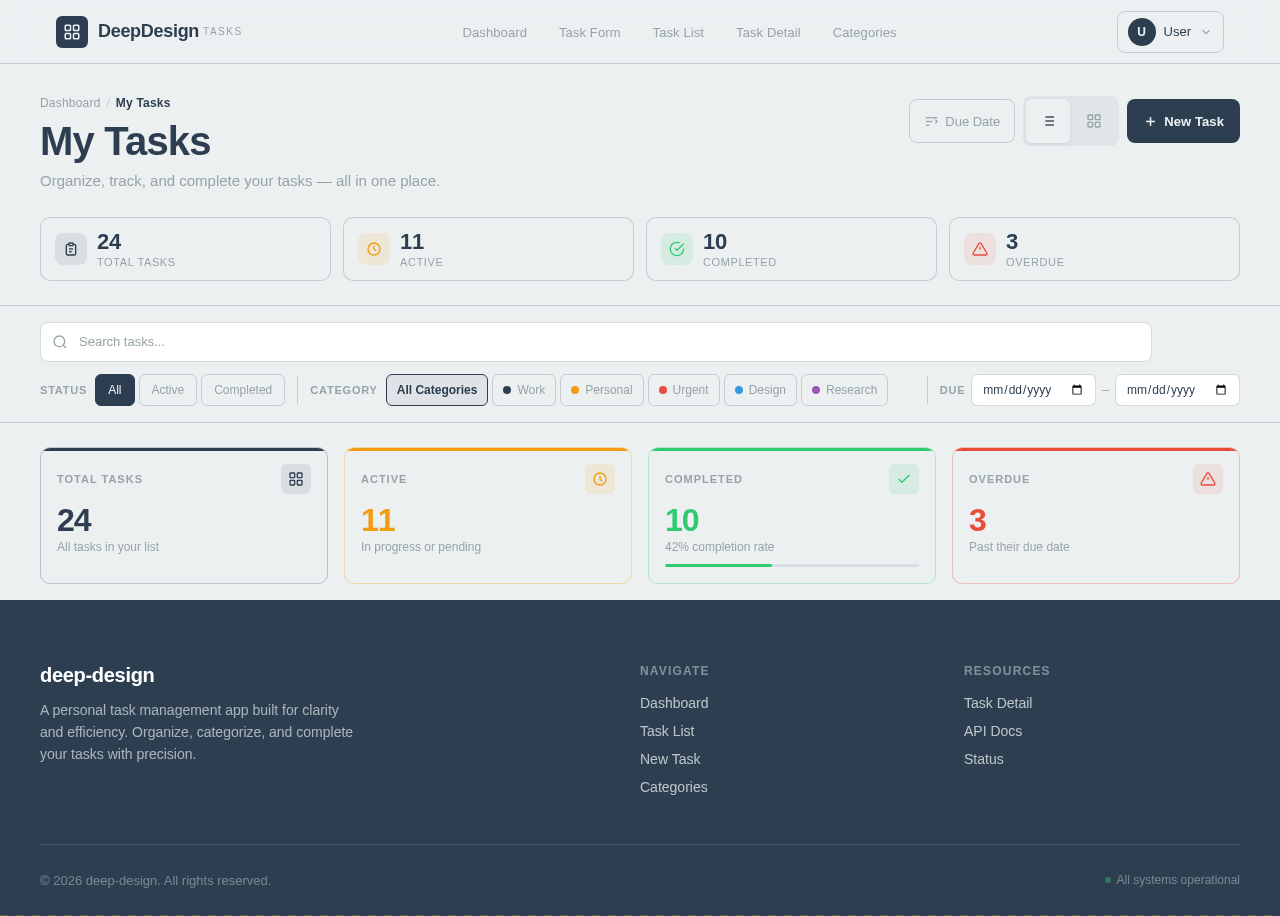Expand the user menu chevron

(x=1206, y=32)
